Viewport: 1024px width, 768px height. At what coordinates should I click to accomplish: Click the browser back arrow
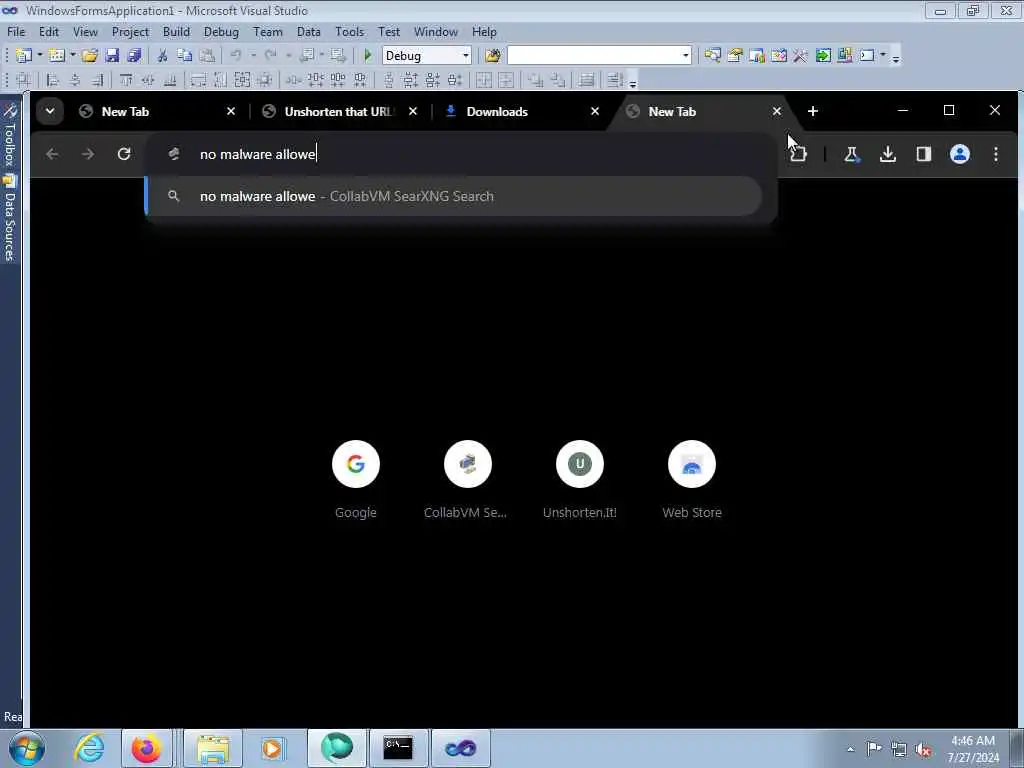pos(52,154)
